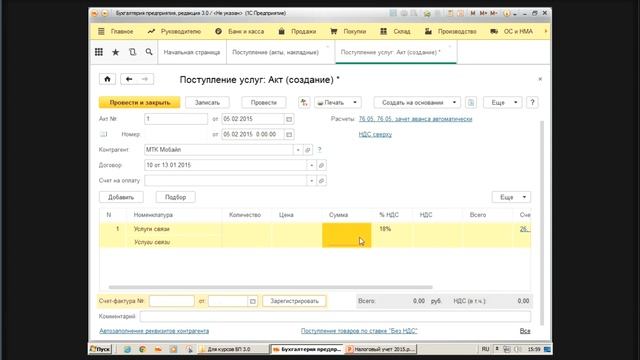Click the Зарегистрировать invoice button
Image resolution: width=640 pixels, height=360 pixels.
(x=294, y=301)
